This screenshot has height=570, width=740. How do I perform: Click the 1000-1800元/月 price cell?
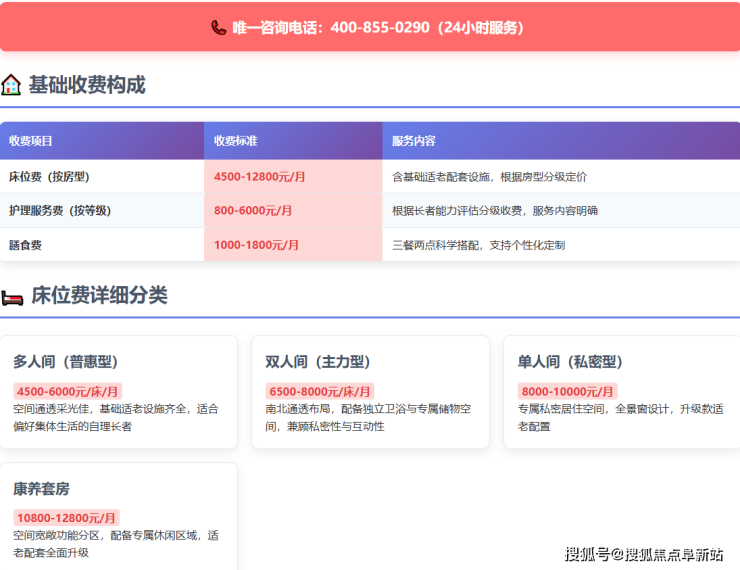[x=256, y=245]
